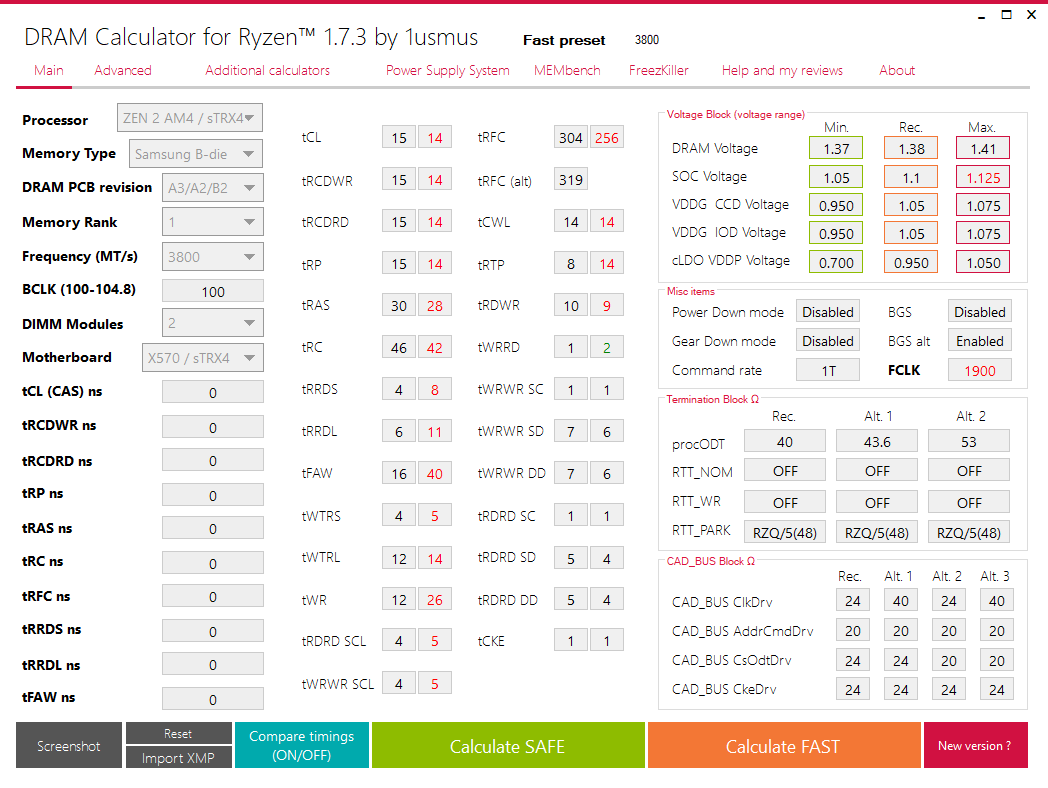Switch to the Main tab
This screenshot has height=788, width=1048.
point(49,70)
